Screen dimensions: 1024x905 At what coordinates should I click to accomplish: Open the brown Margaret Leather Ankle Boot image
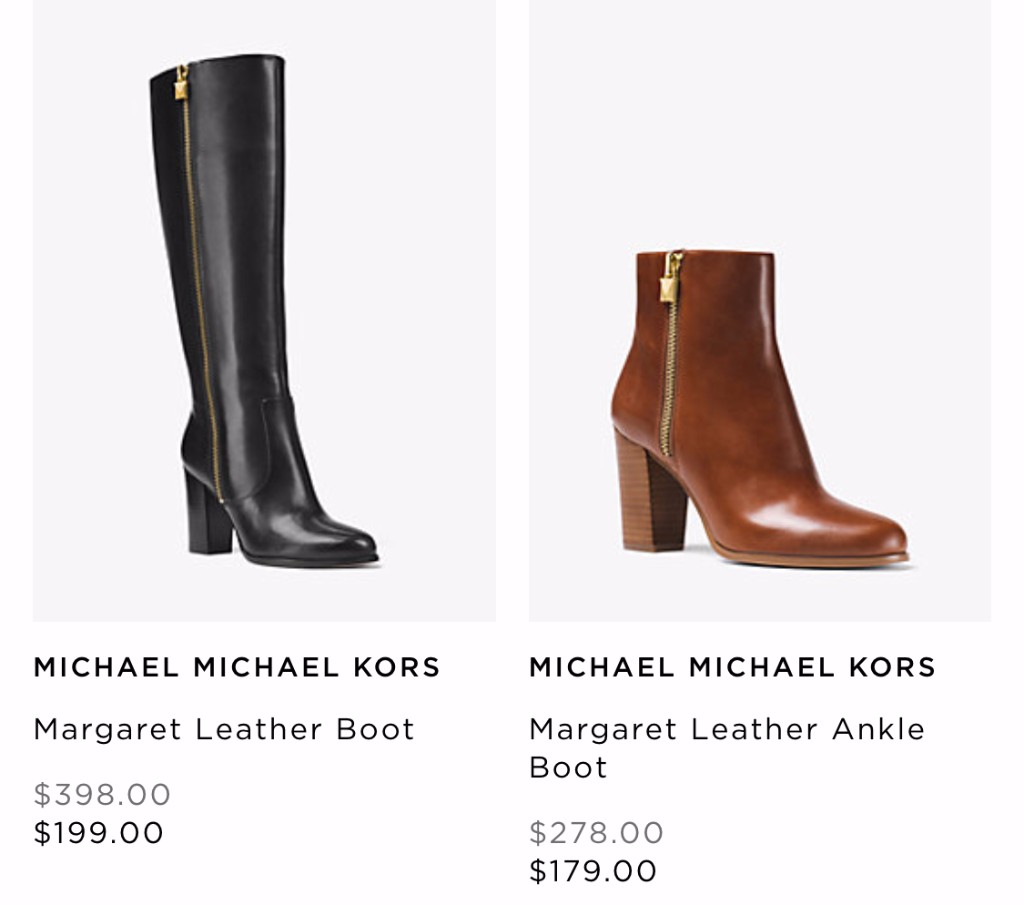[760, 310]
